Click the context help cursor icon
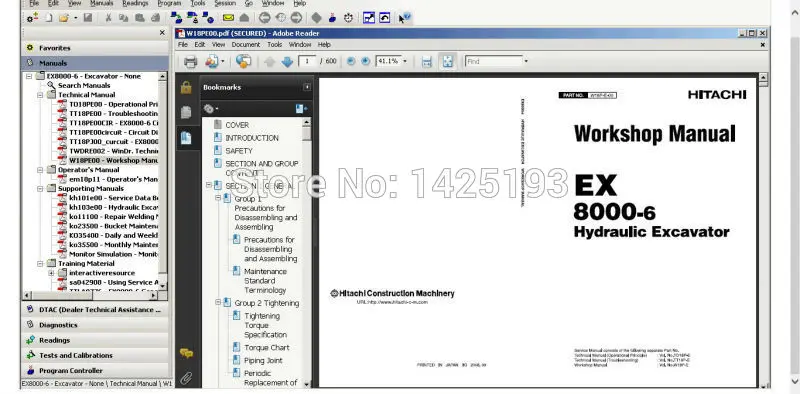The width and height of the screenshot is (800, 394). [x=405, y=18]
